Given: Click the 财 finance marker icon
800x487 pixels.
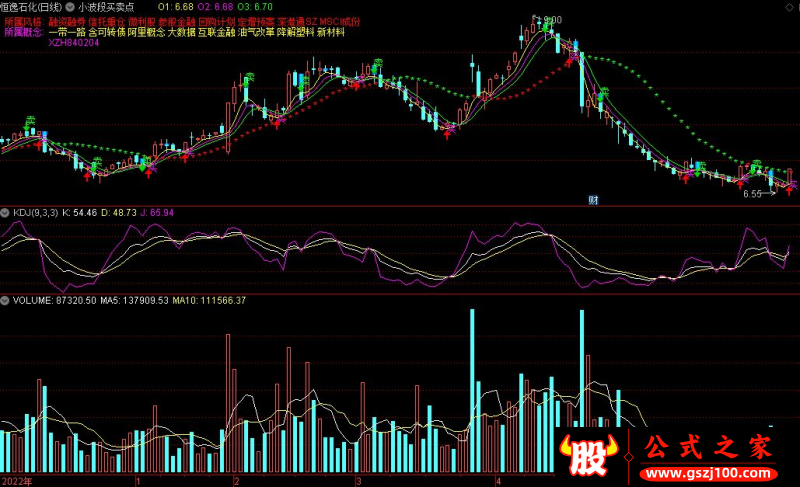Looking at the screenshot, I should [x=593, y=200].
